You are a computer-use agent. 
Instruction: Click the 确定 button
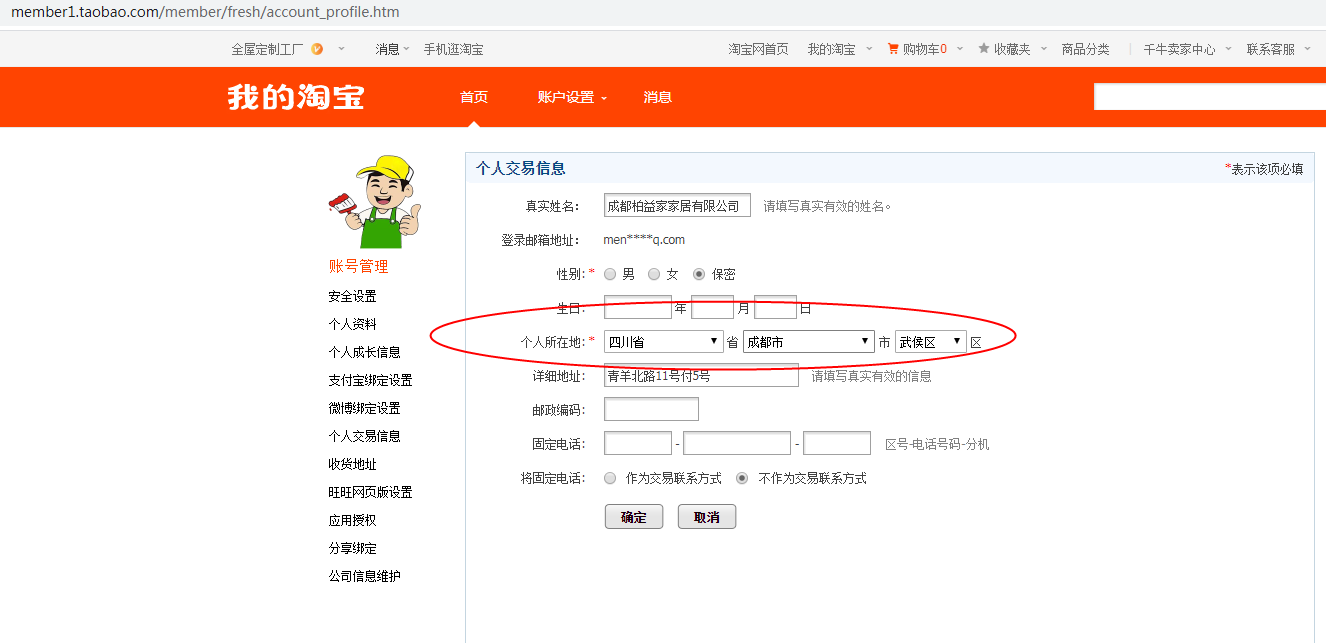click(634, 517)
